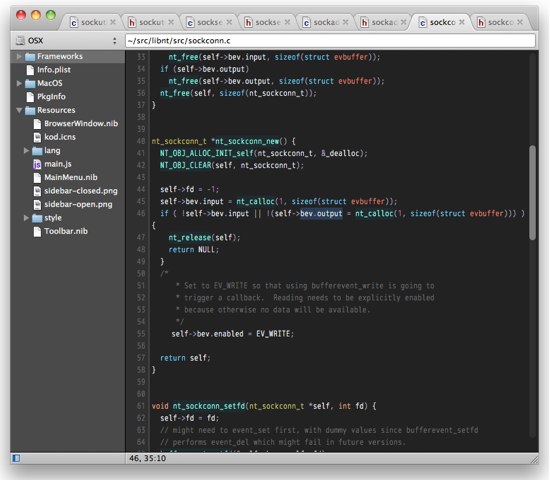Select BrowserWindow.nib in the file tree
Viewport: 550px width, 480px height.
[x=81, y=124]
